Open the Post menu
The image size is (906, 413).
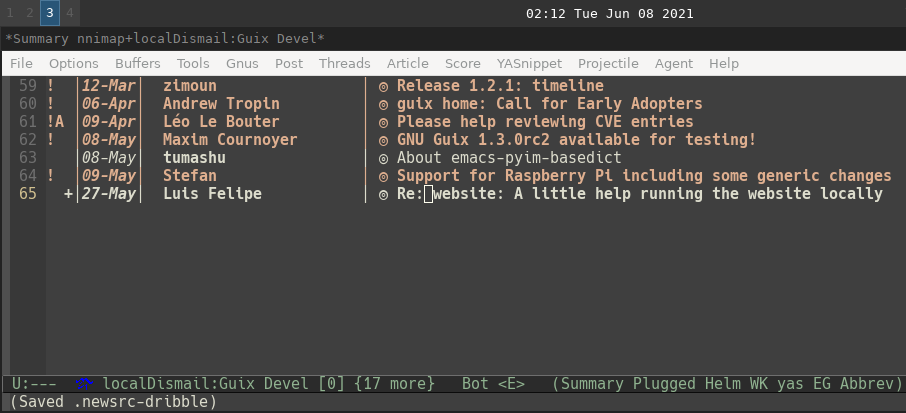click(x=289, y=64)
